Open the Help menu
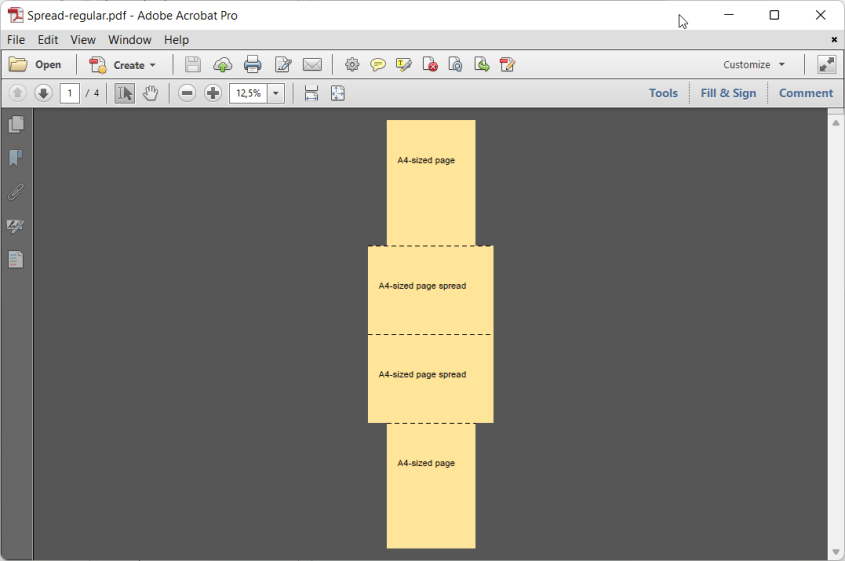The width and height of the screenshot is (845, 561). point(176,40)
